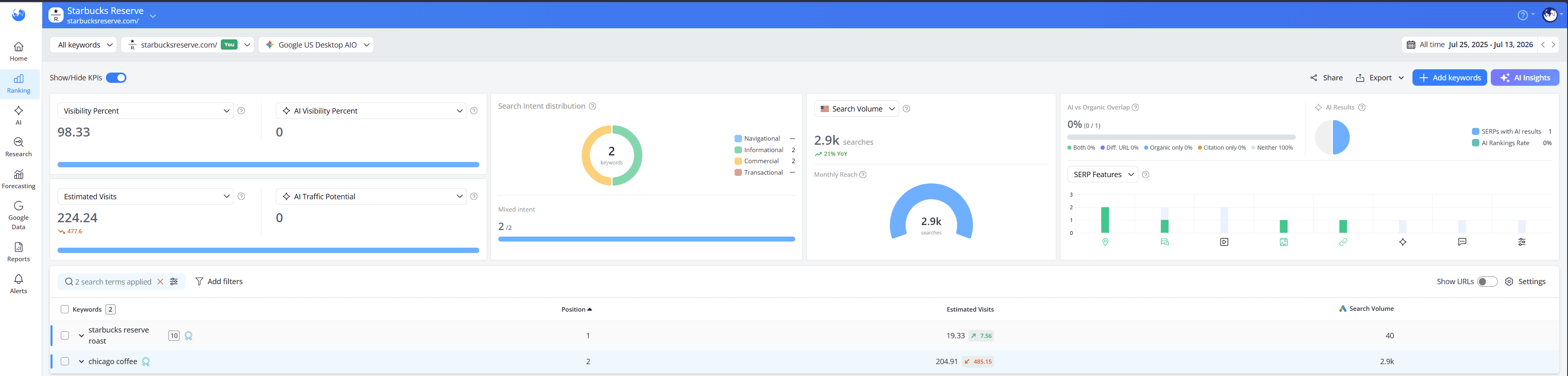
Task: Open the AI section in sidebar
Action: [x=19, y=116]
